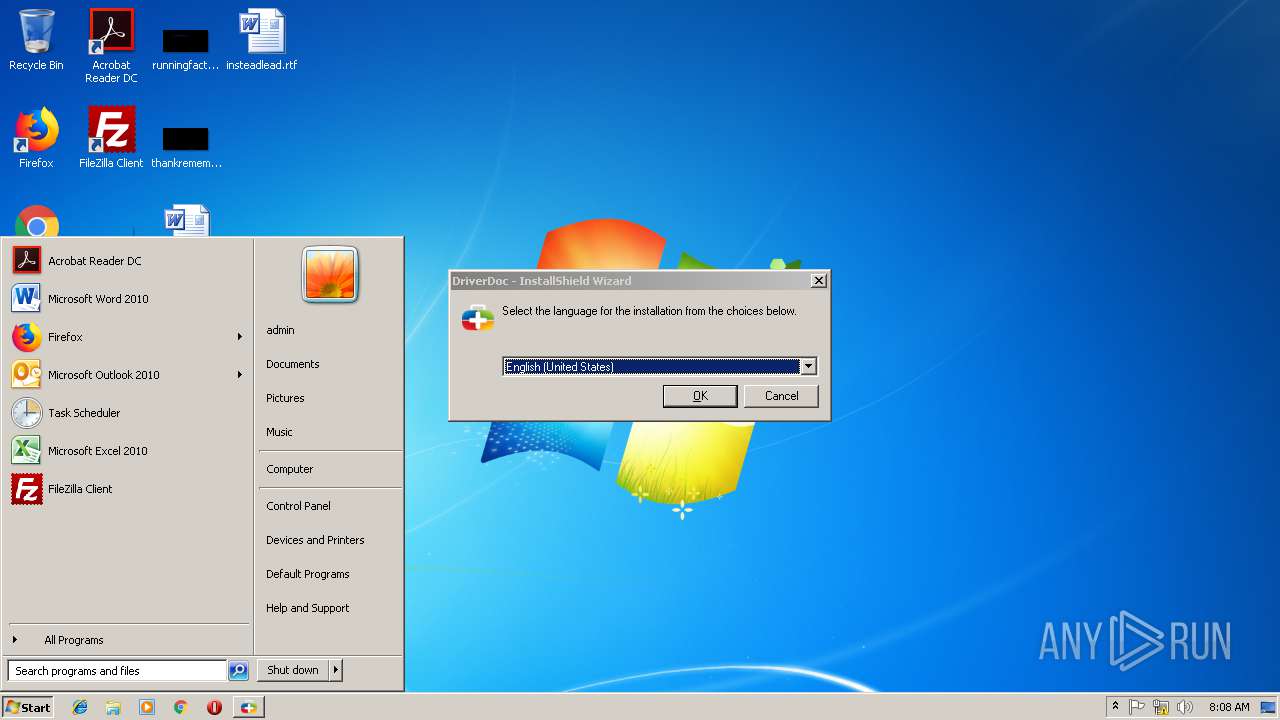Launch Task Scheduler from Start menu
The height and width of the screenshot is (720, 1280).
127,413
